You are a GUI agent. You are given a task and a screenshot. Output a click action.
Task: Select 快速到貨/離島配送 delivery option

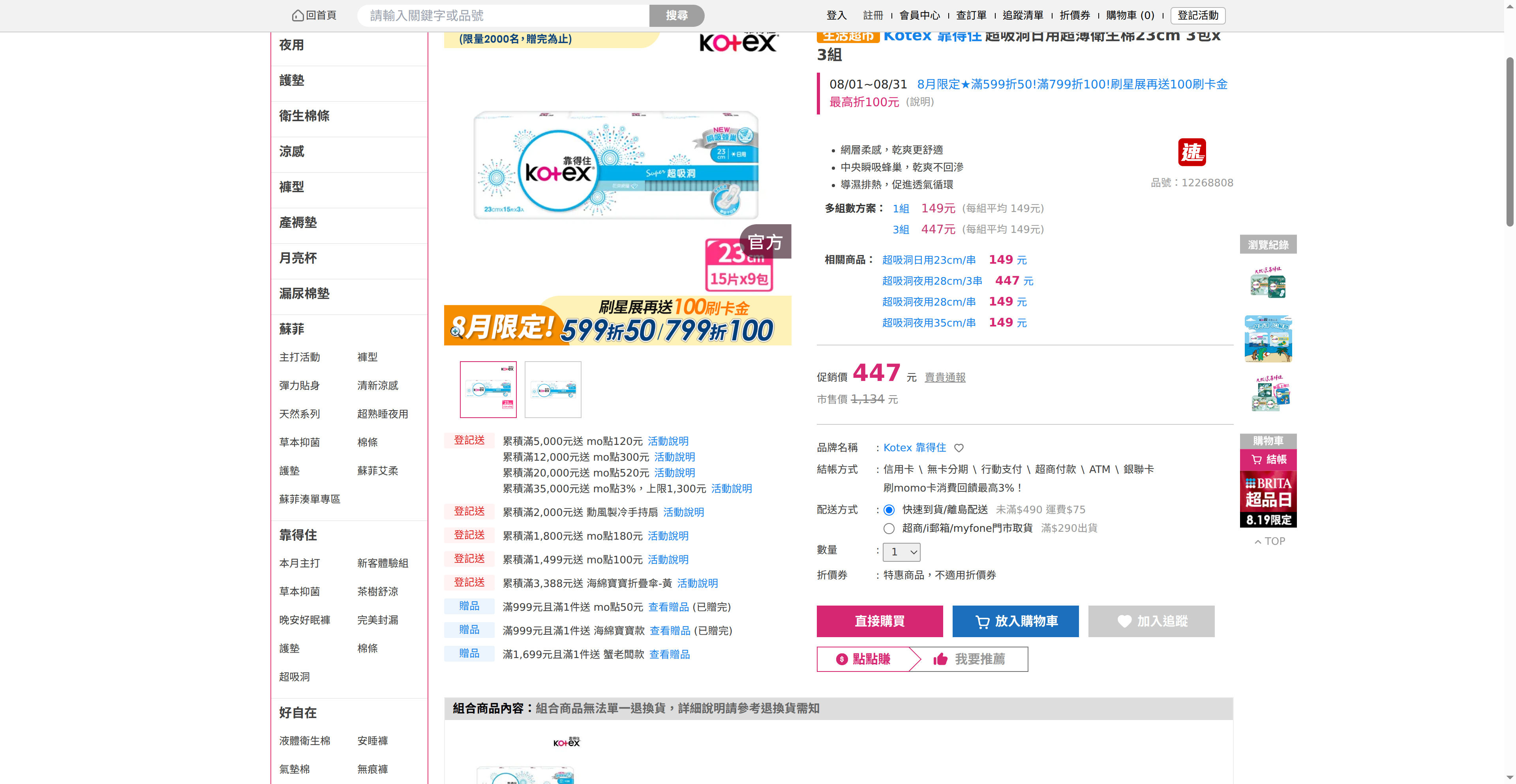[889, 510]
